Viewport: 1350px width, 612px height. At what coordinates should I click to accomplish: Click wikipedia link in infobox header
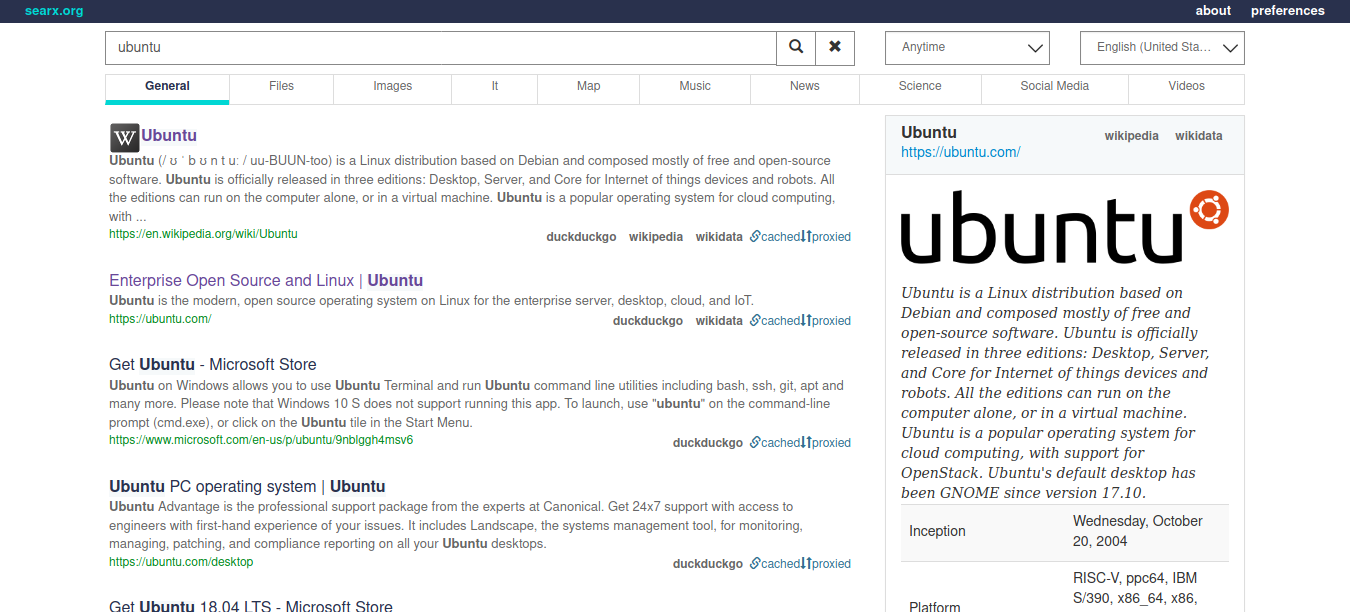point(1132,136)
